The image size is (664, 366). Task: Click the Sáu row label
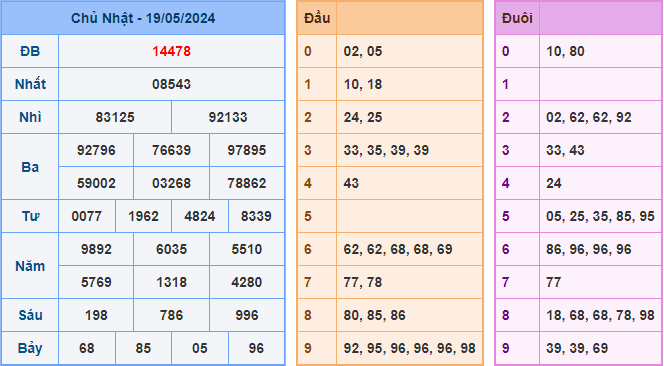pos(30,316)
